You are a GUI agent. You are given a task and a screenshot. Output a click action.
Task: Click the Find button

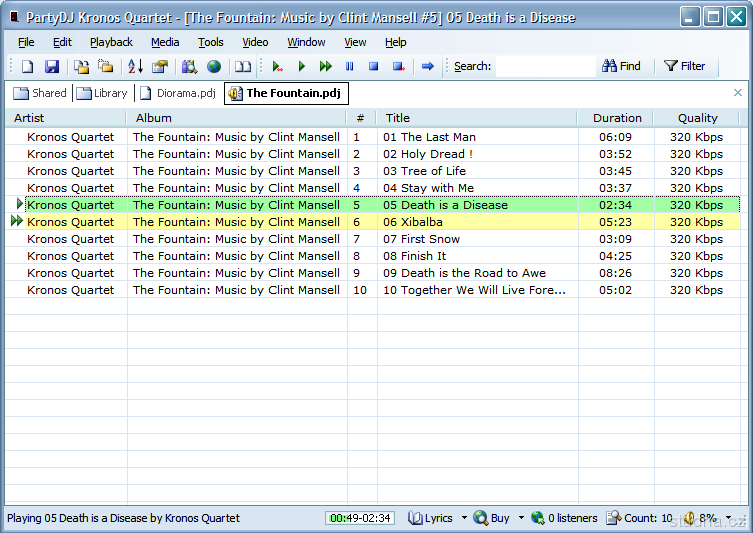[x=621, y=66]
